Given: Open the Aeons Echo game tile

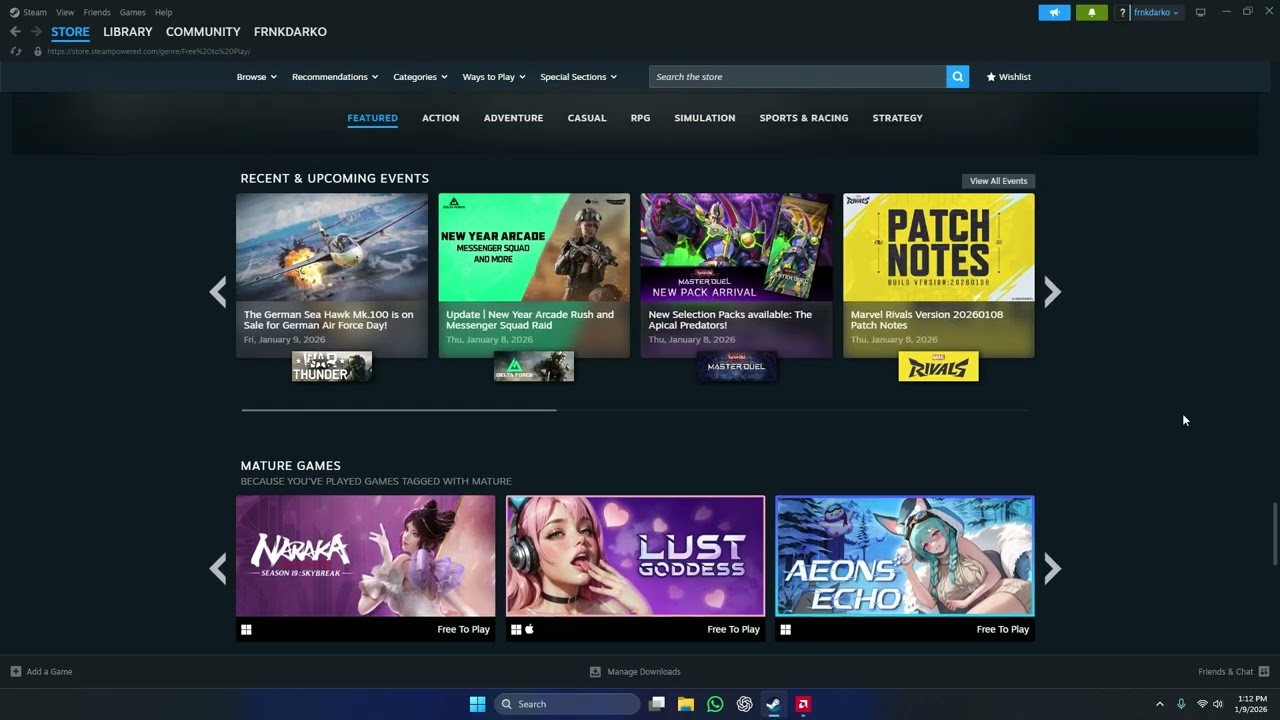Looking at the screenshot, I should 904,568.
